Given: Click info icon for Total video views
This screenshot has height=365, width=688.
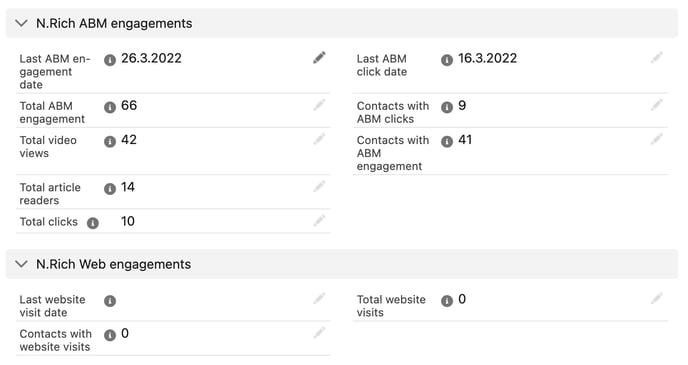Looking at the screenshot, I should (110, 141).
